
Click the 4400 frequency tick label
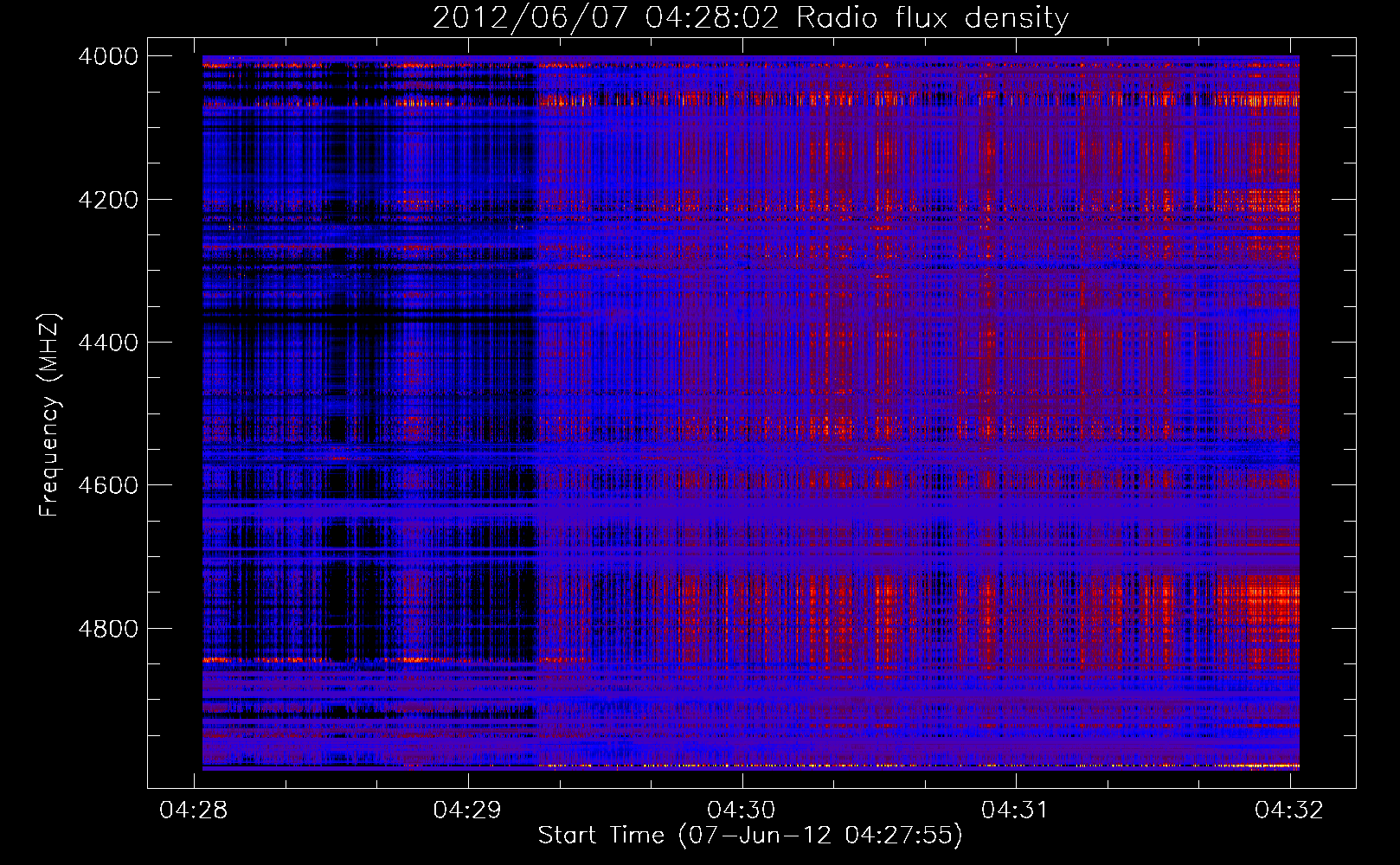point(108,343)
